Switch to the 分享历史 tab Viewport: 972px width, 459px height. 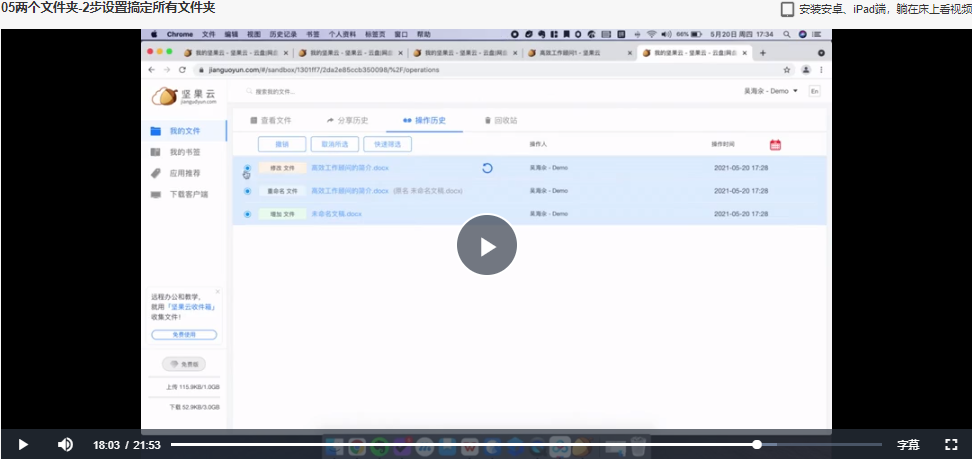347,120
